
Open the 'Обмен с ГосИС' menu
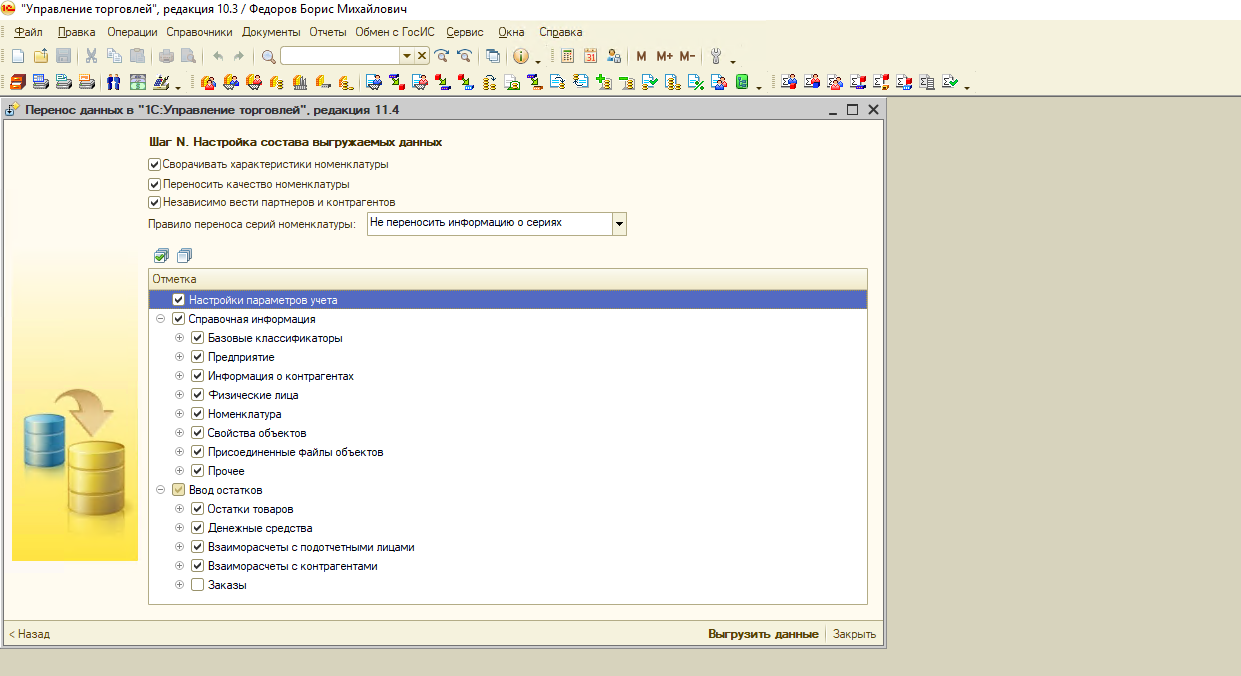point(396,32)
